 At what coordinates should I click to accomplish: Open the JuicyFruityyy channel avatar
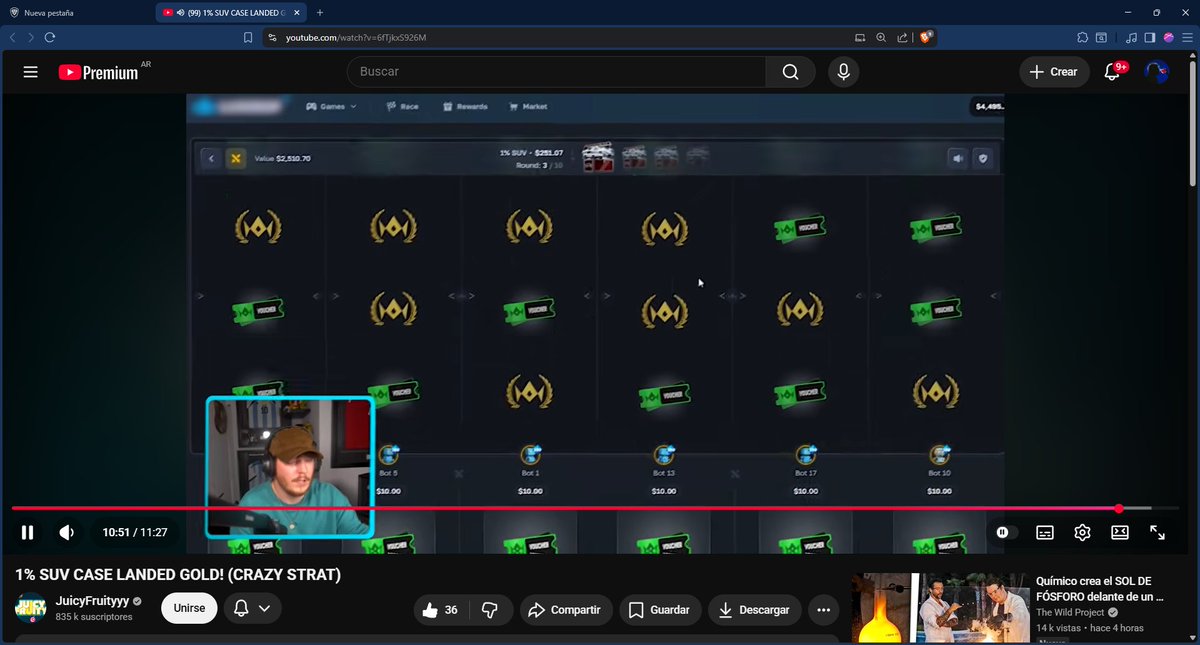[30, 608]
